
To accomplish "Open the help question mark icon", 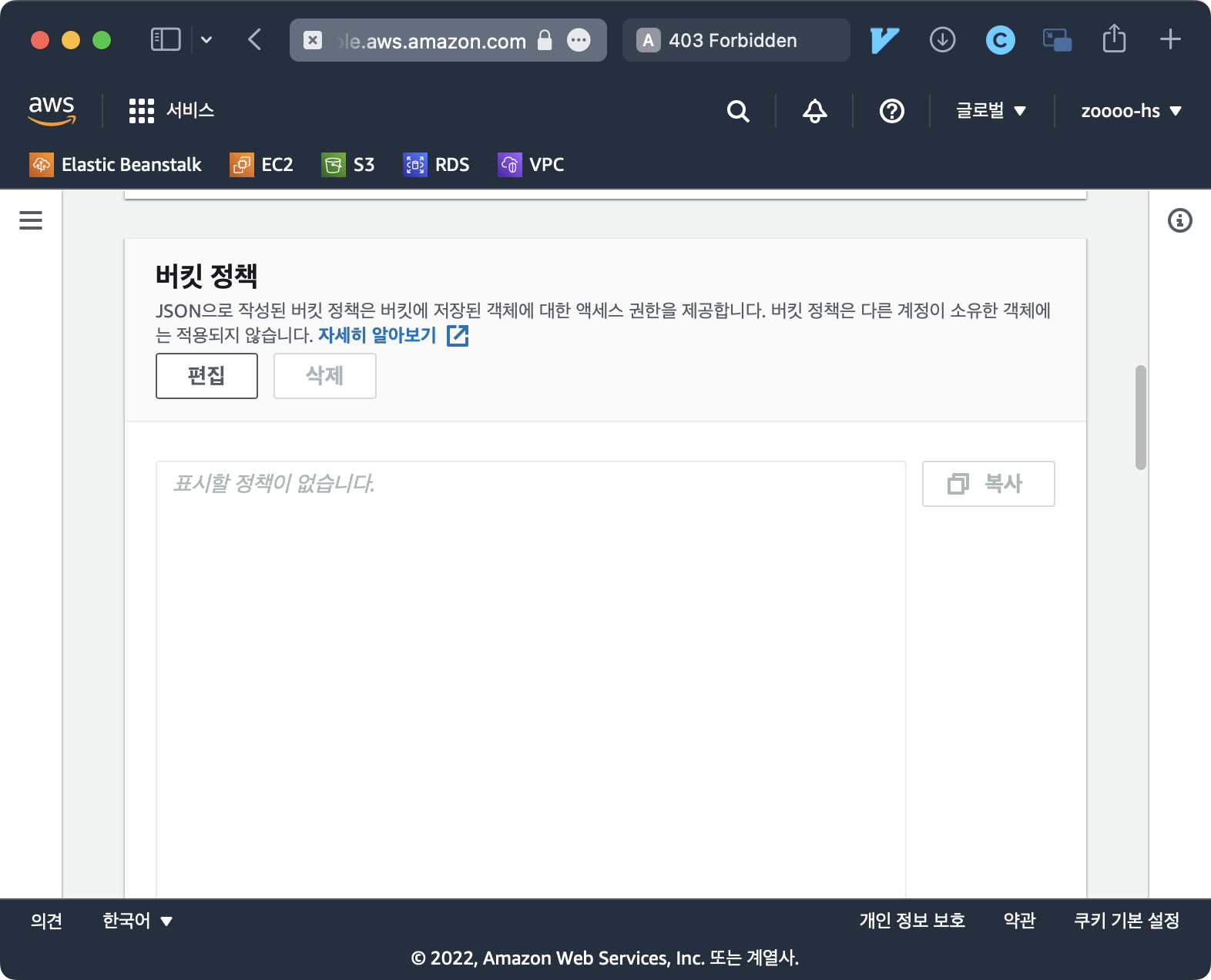I will pos(891,111).
